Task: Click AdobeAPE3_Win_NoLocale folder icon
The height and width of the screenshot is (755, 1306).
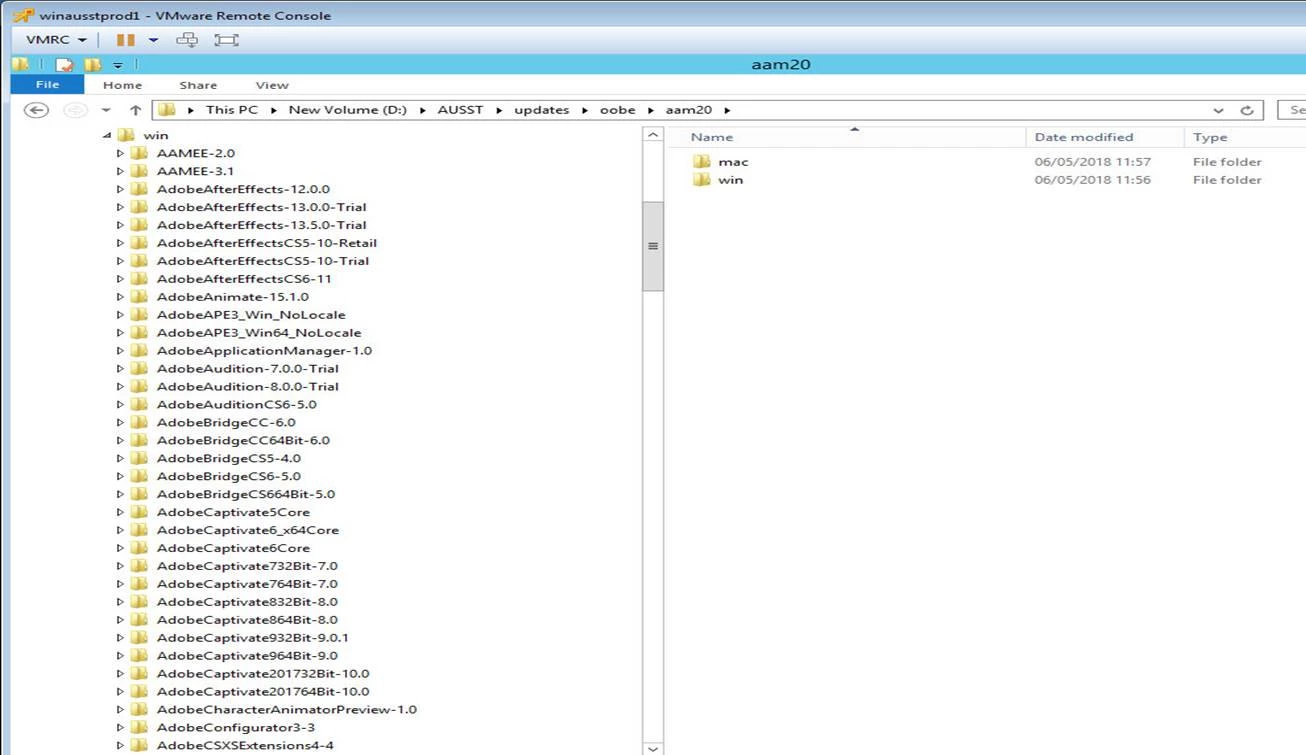Action: click(140, 315)
